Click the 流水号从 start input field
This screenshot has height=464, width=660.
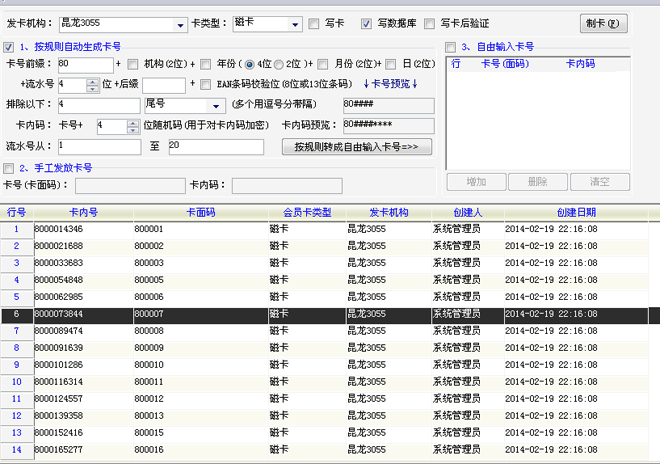[x=100, y=147]
